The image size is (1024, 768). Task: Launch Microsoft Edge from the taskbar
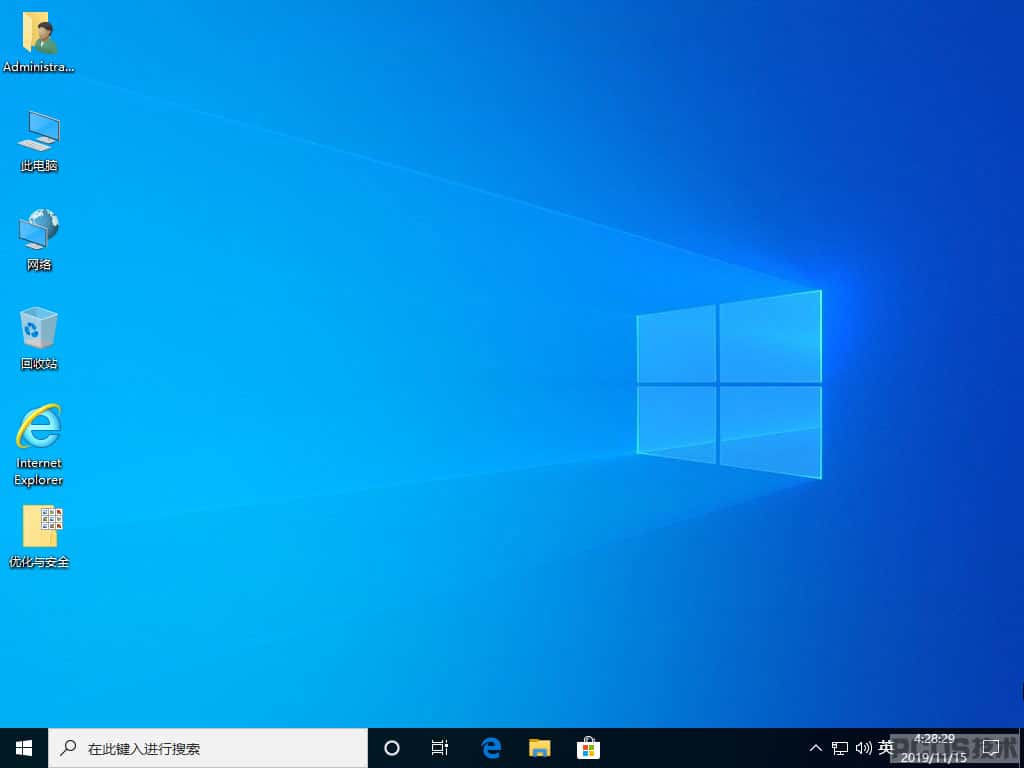click(490, 748)
